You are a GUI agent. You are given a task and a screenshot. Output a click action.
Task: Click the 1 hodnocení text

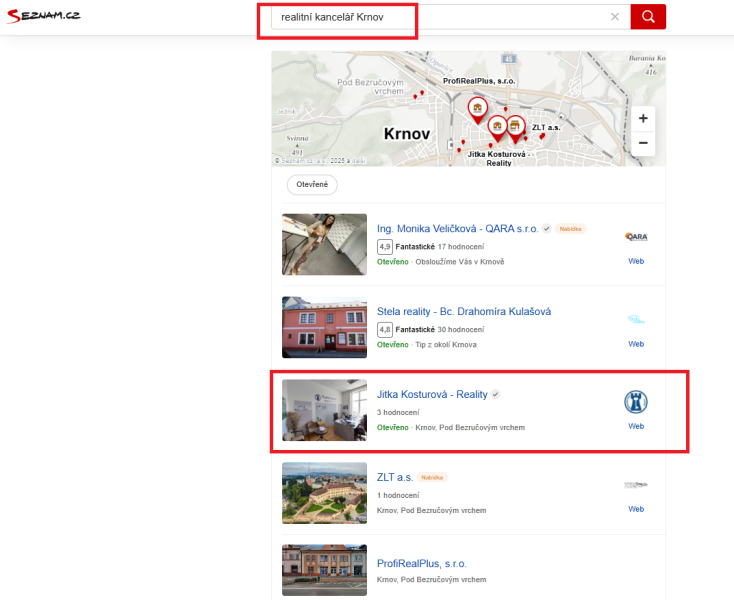pyautogui.click(x=398, y=495)
